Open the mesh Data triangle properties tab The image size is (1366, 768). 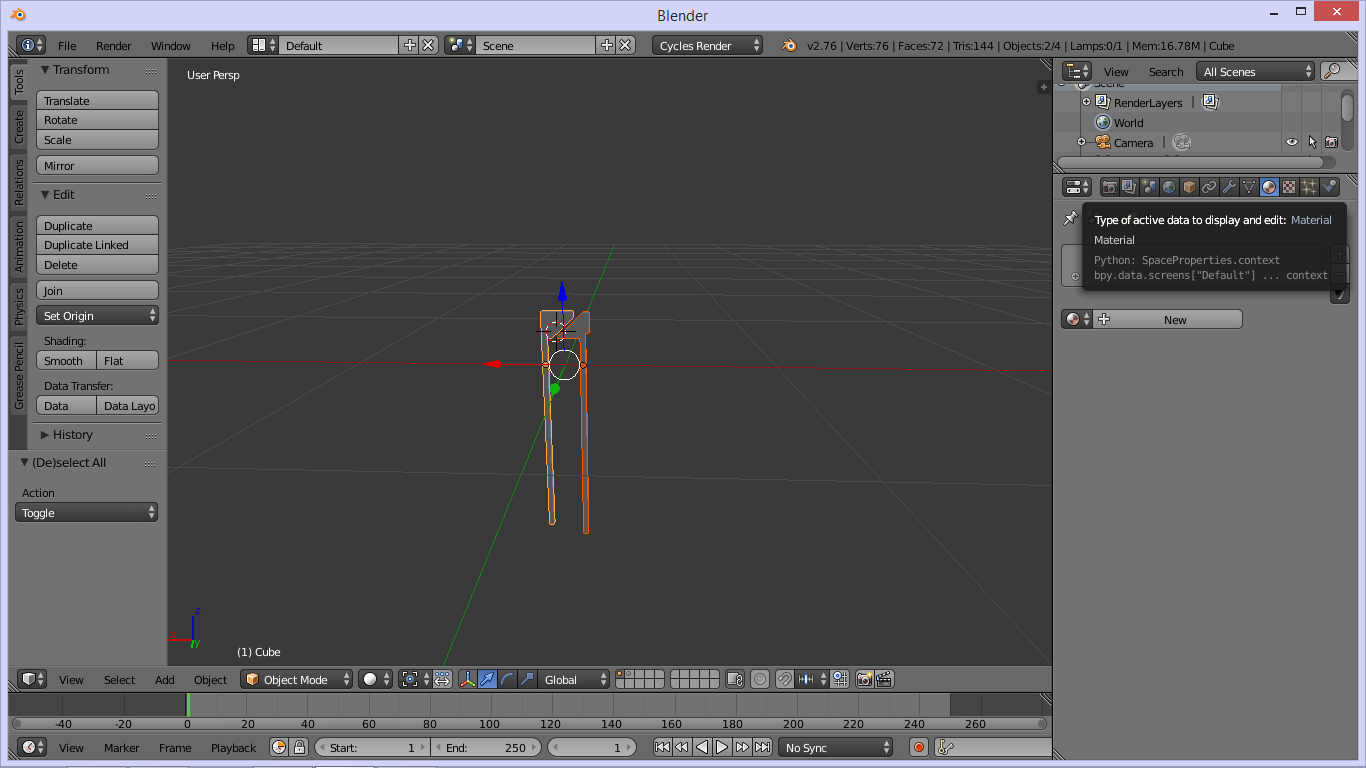pyautogui.click(x=1249, y=187)
